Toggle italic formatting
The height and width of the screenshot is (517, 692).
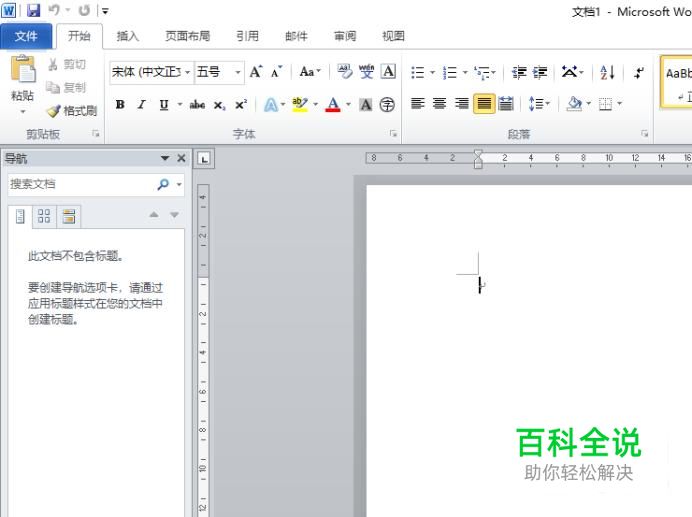(142, 105)
